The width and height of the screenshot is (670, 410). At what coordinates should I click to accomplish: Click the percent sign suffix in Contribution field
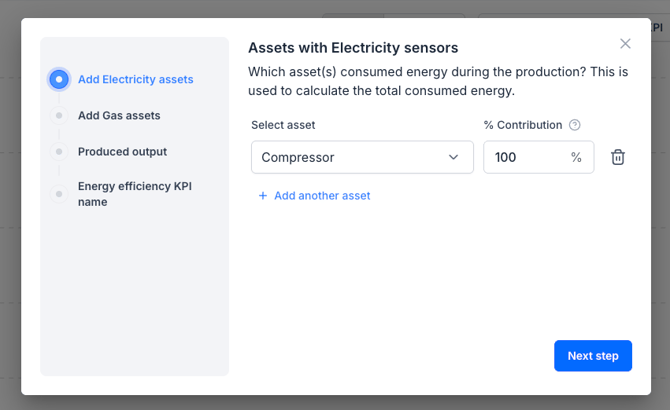[576, 157]
